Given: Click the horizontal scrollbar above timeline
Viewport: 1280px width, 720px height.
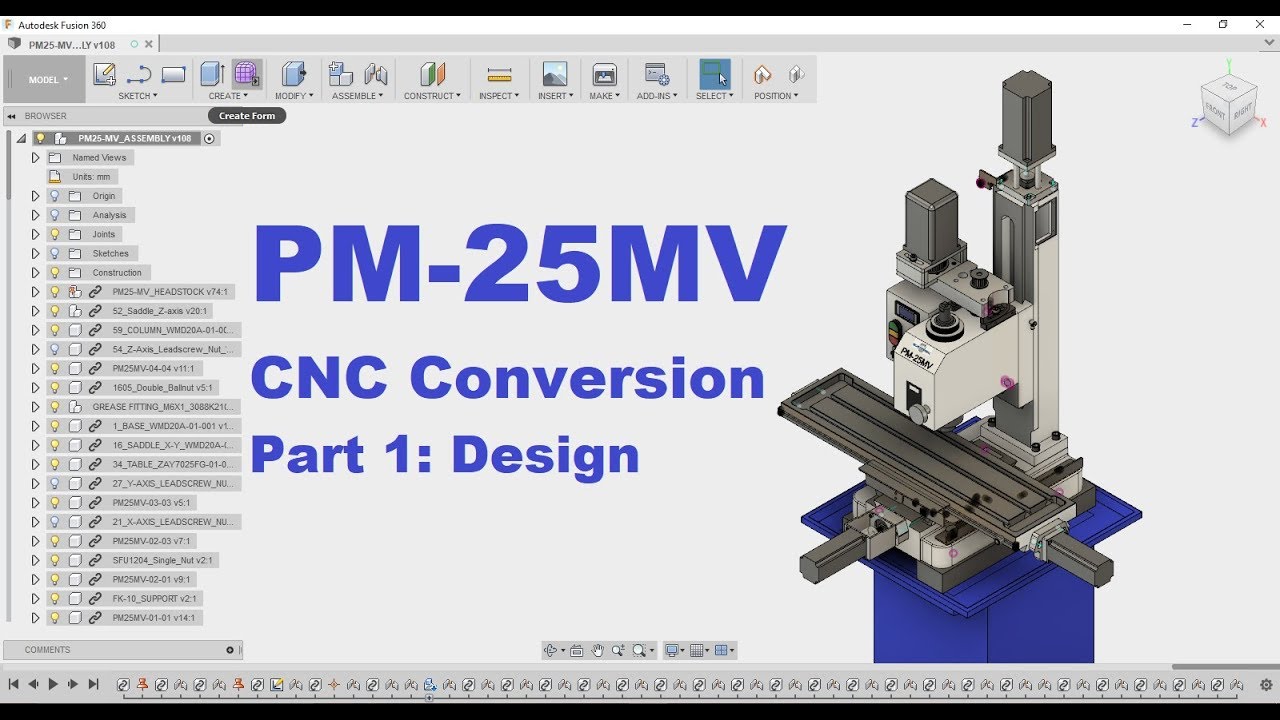Looking at the screenshot, I should [x=1225, y=667].
